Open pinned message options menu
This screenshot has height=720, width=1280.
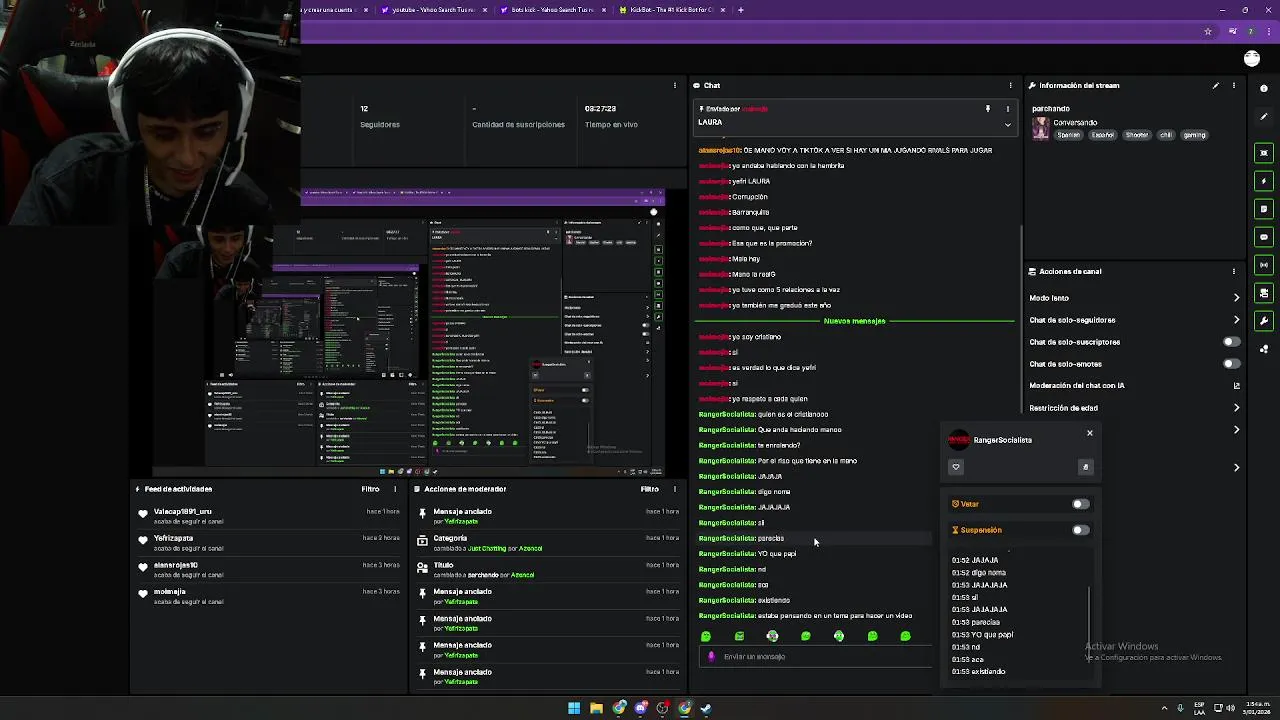(x=1007, y=108)
